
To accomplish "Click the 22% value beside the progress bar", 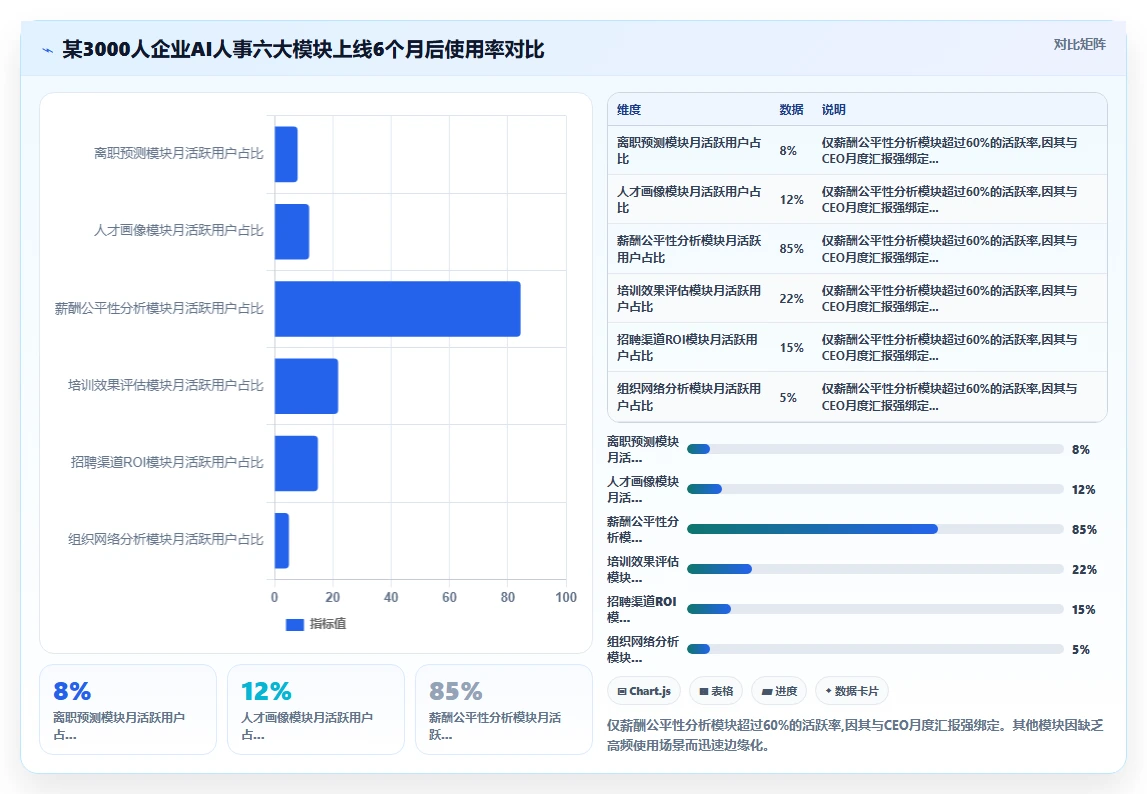I will pyautogui.click(x=1084, y=569).
